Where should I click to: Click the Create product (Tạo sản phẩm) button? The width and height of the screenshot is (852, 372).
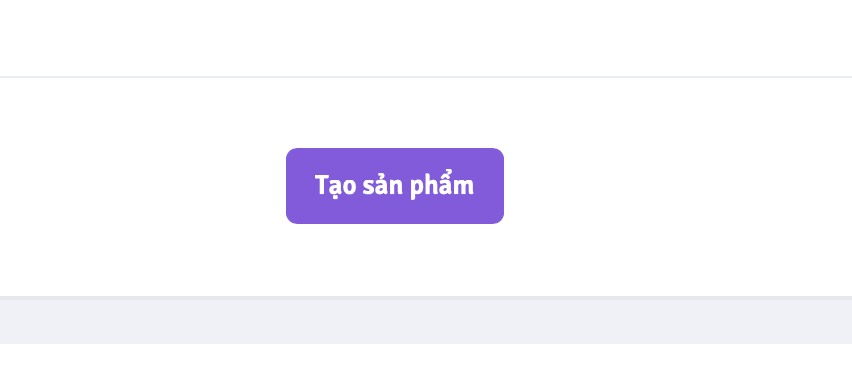[x=395, y=186]
